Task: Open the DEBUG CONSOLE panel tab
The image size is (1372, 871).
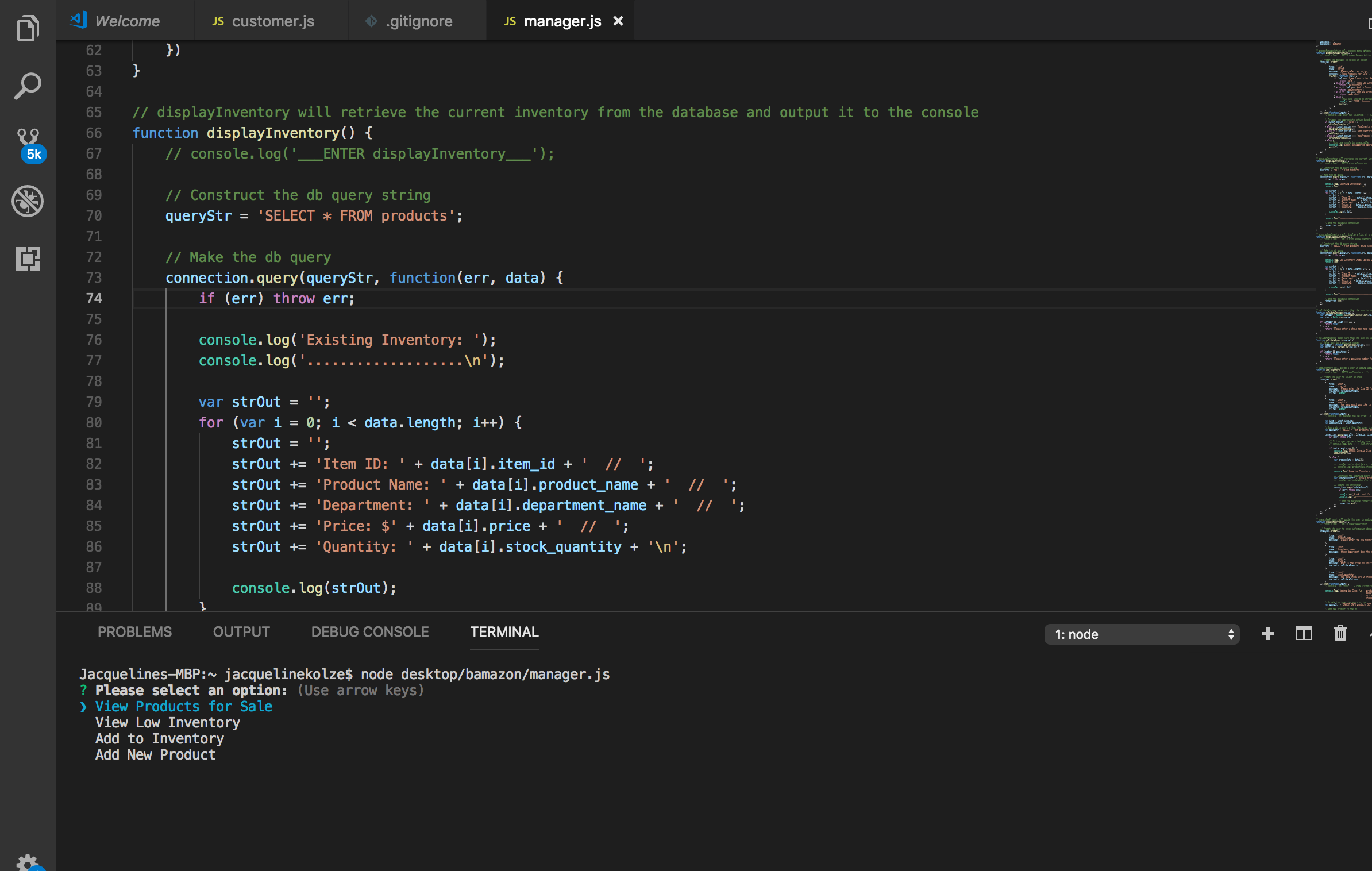Action: [x=370, y=632]
